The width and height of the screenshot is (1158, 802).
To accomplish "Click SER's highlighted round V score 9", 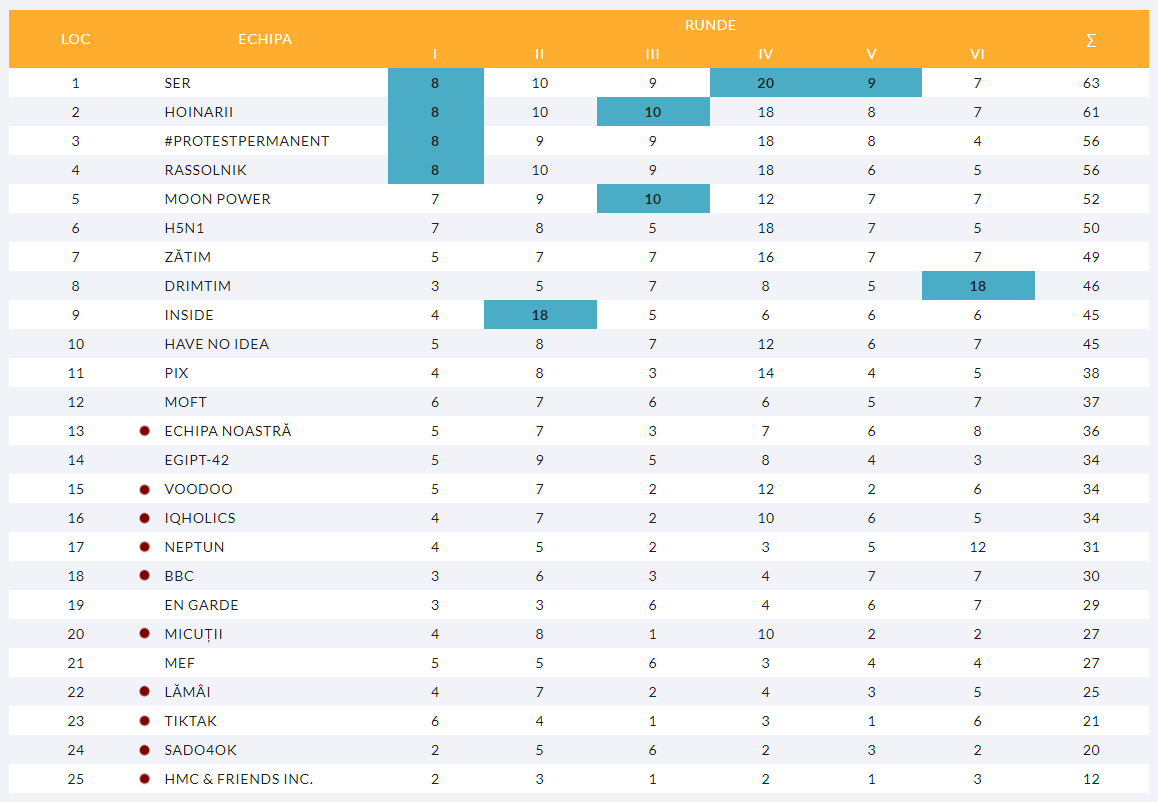I will tap(871, 83).
